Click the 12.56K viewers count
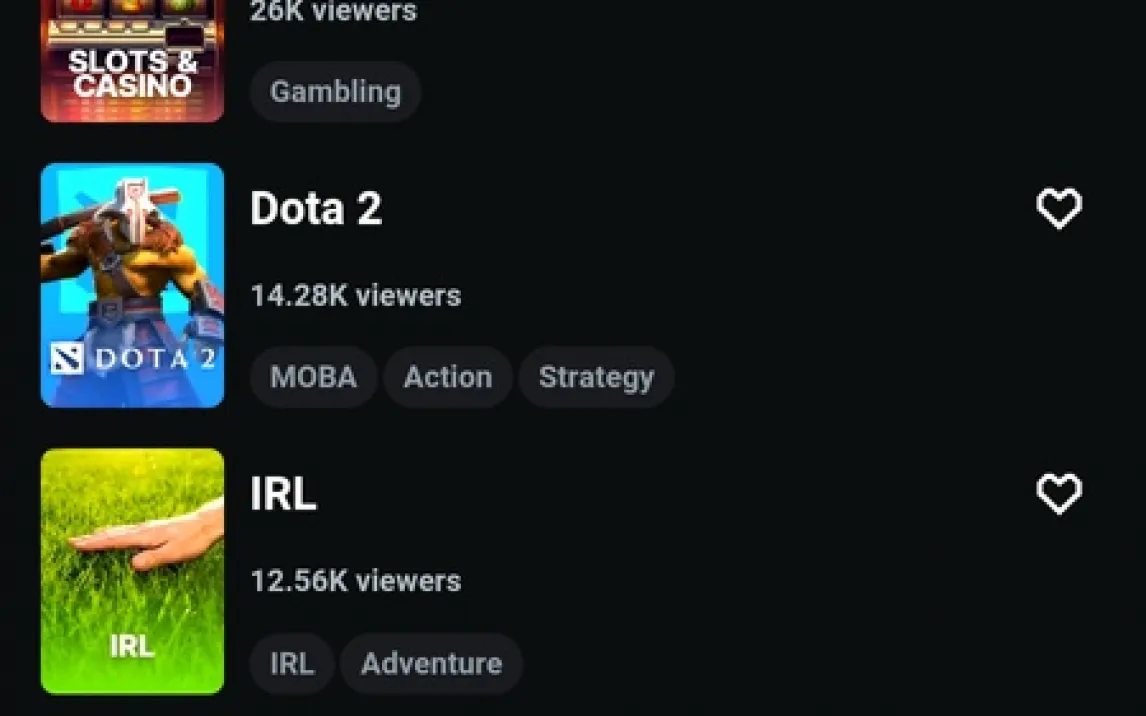This screenshot has height=716, width=1146. coord(356,581)
